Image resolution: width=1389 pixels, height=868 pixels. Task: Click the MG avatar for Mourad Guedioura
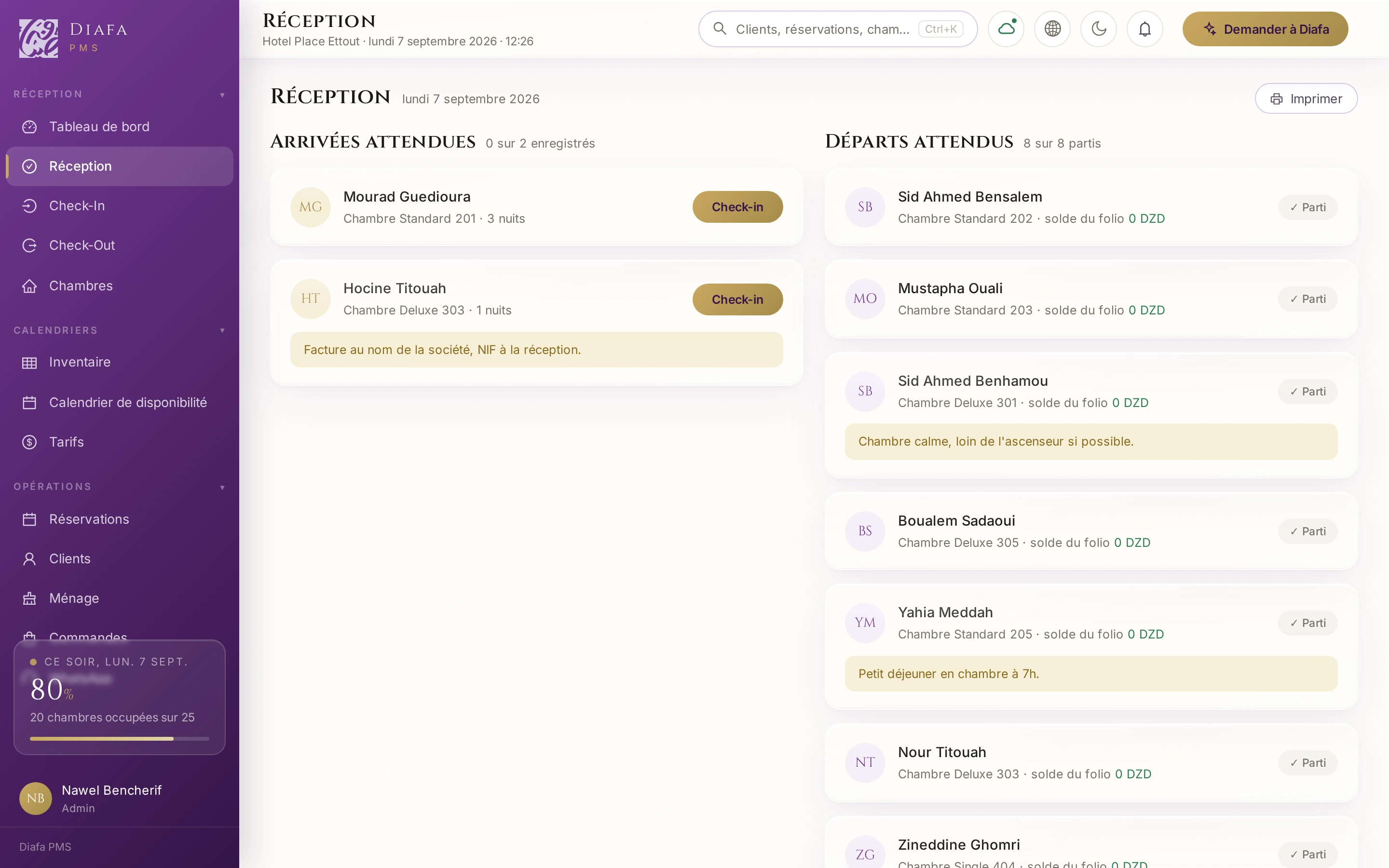coord(311,207)
